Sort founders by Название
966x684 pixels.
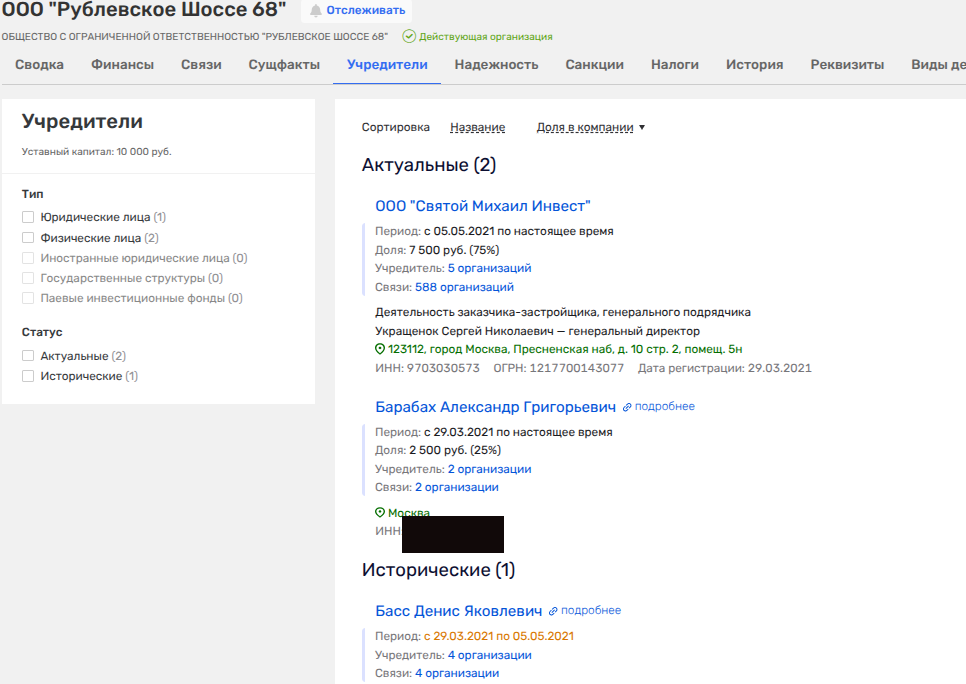point(477,127)
